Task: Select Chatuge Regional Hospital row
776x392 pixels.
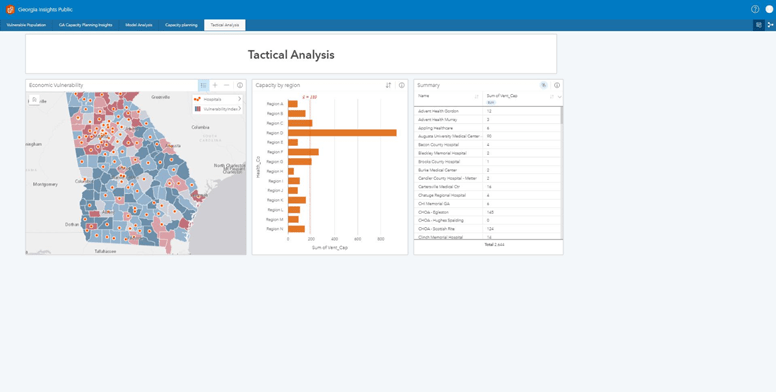Action: coord(487,195)
